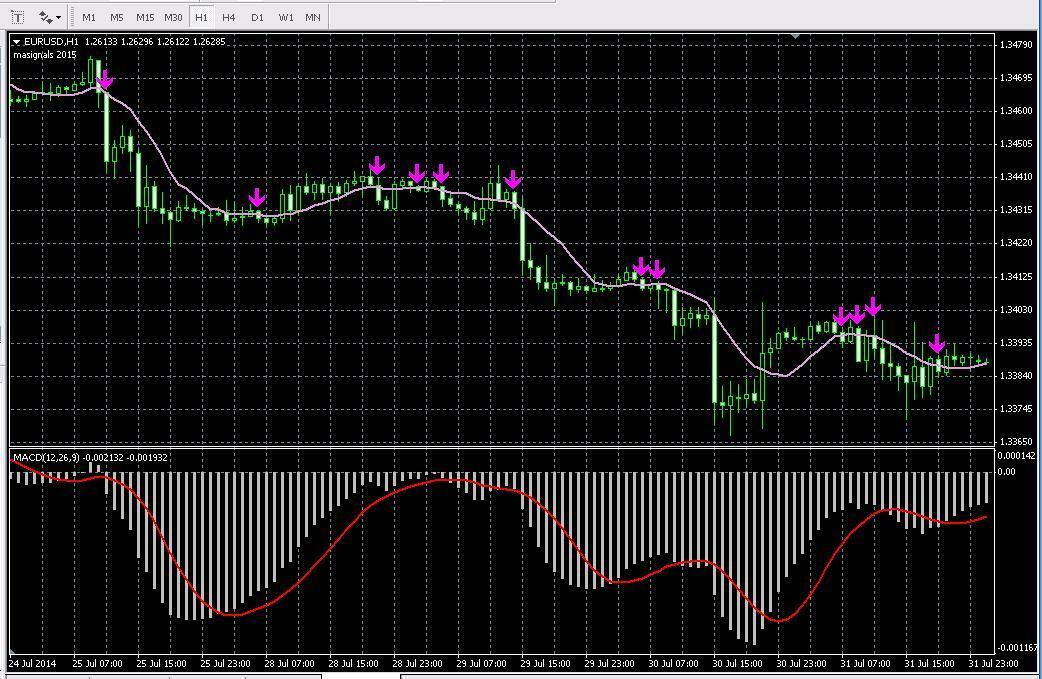This screenshot has height=679, width=1042.
Task: Click MACD scale value 0.000142
Action: pyautogui.click(x=1016, y=456)
